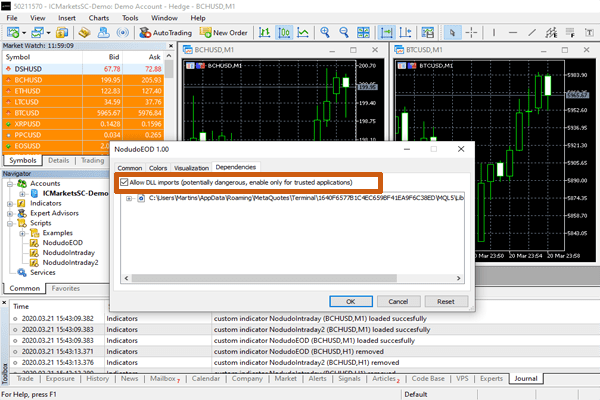Viewport: 600px width, 400px height.
Task: Select the vertical line drawing tool
Action: [x=494, y=33]
